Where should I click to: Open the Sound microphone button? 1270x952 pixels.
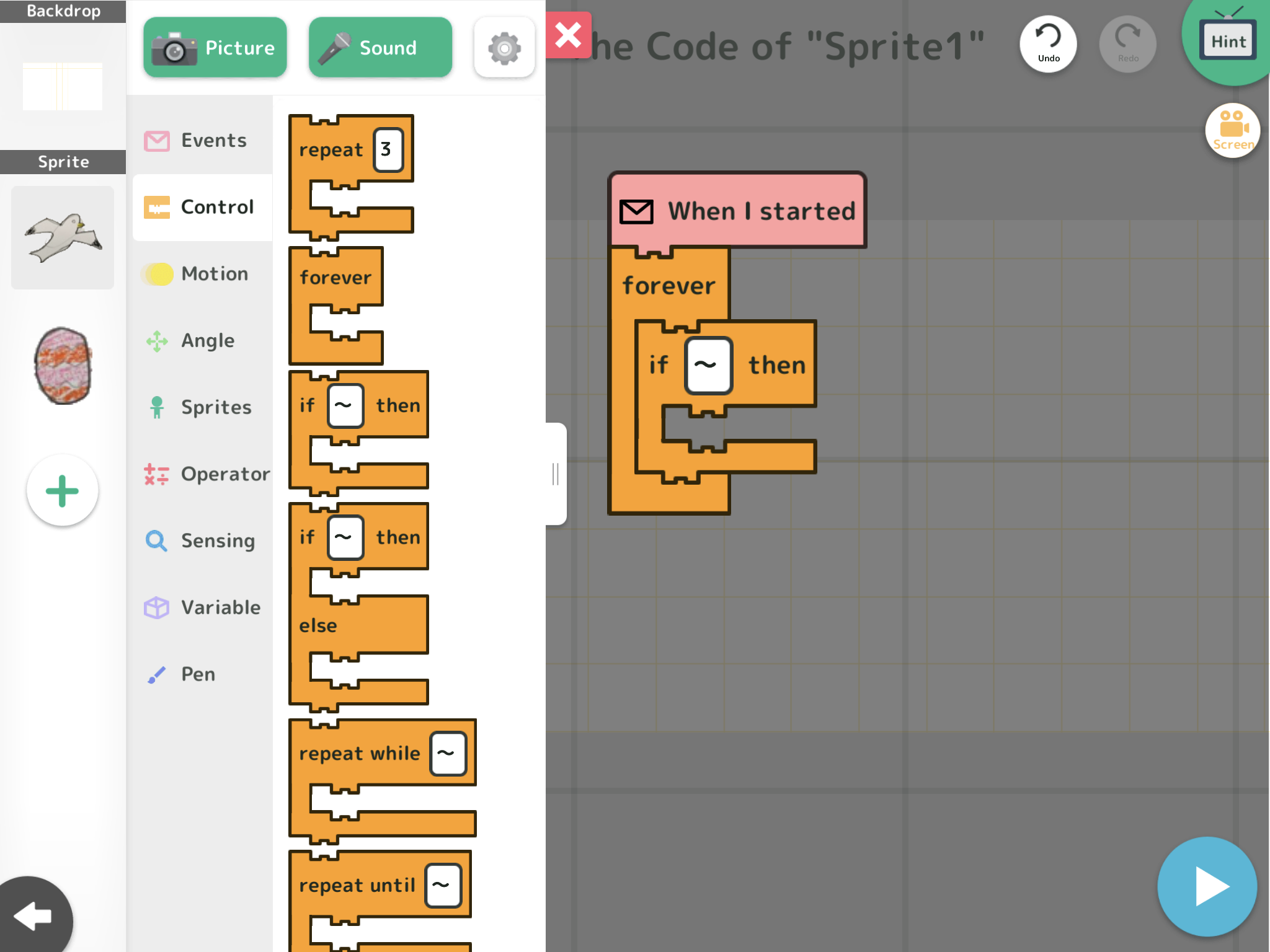pyautogui.click(x=380, y=48)
